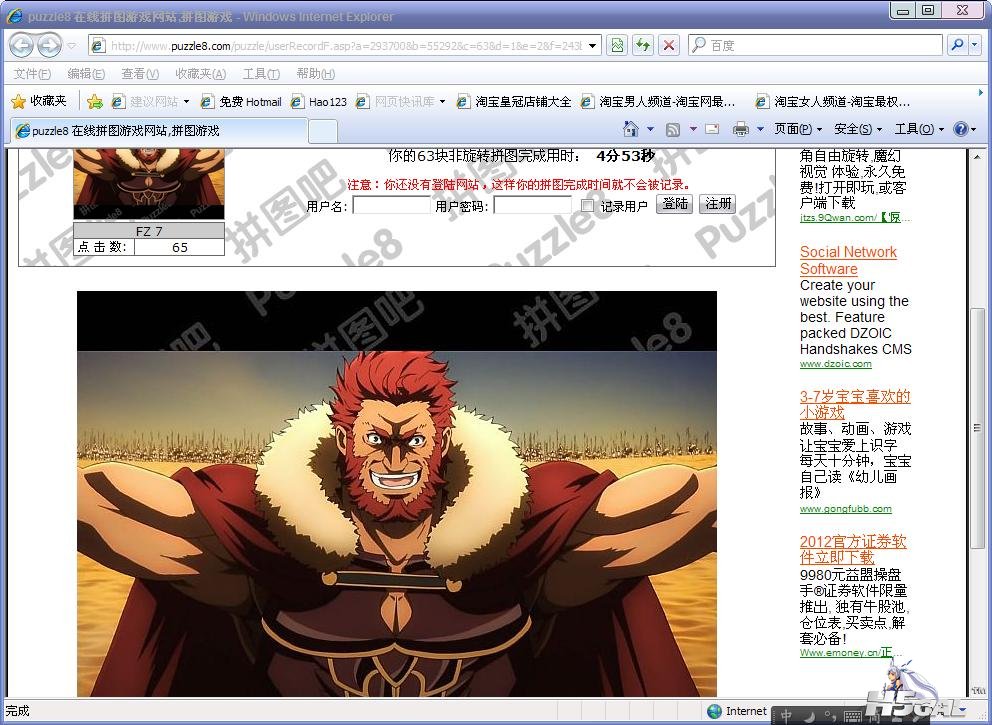
Task: Expand the address bar dropdown arrow
Action: coord(592,46)
